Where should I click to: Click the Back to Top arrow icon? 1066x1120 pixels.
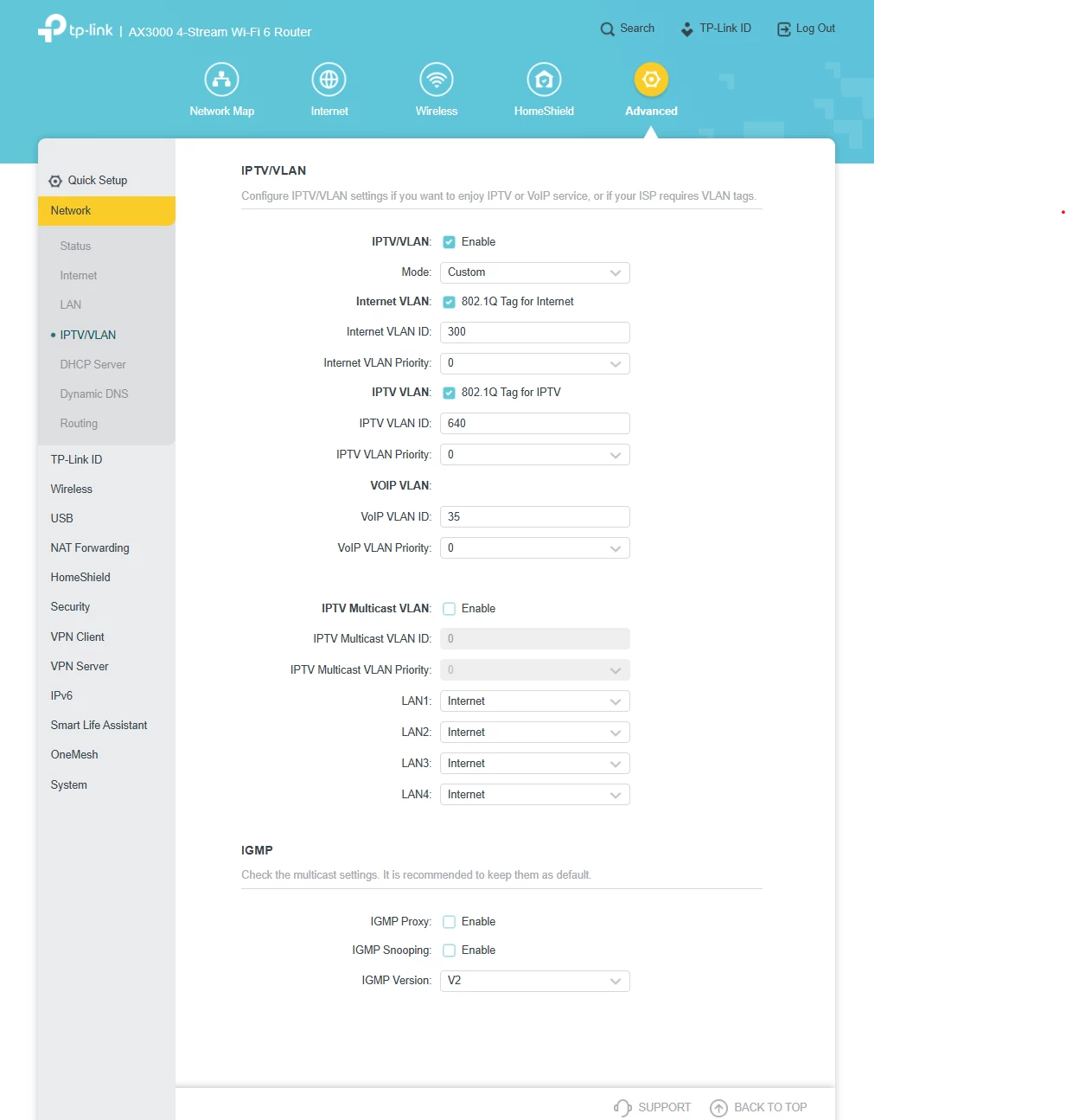[x=718, y=1108]
